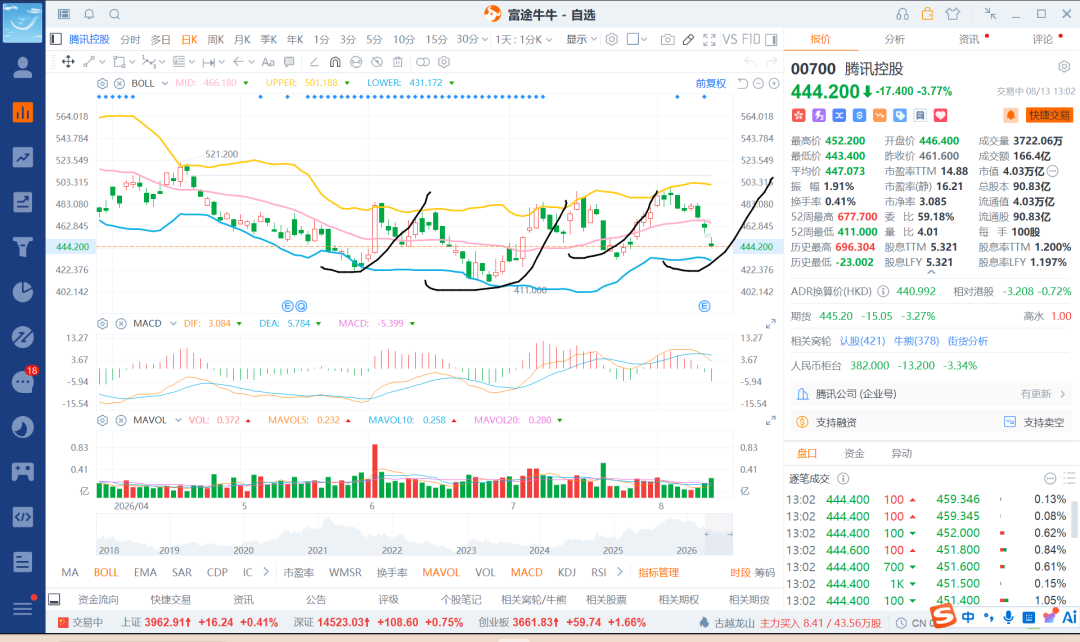Toggle bottom panel collapse icon near 资金流向
This screenshot has width=1080, height=642.
[54, 599]
